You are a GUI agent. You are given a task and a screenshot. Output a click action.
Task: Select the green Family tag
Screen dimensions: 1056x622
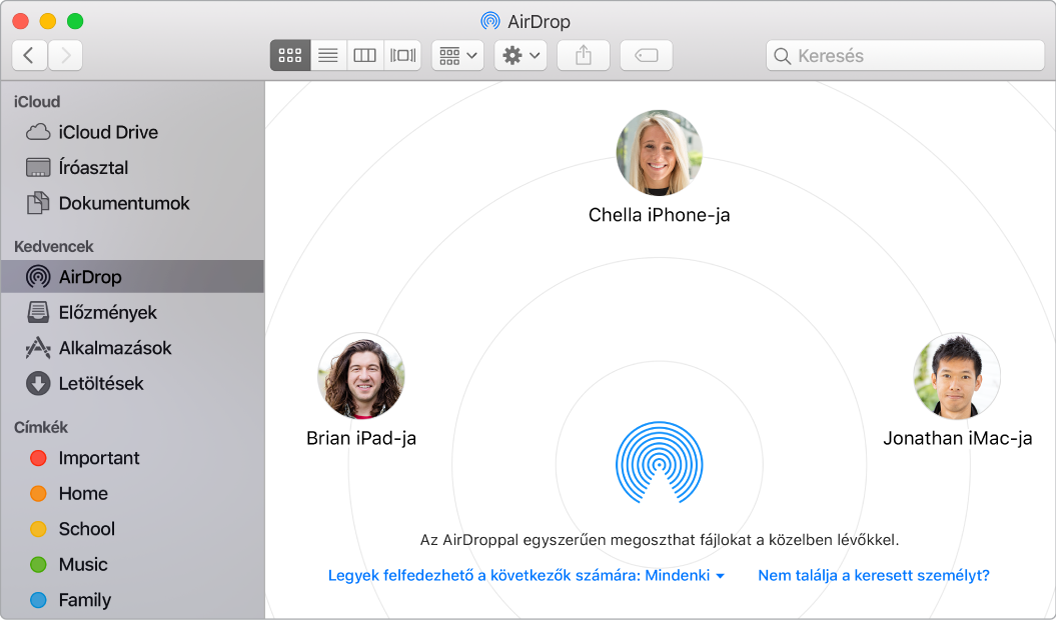point(88,600)
